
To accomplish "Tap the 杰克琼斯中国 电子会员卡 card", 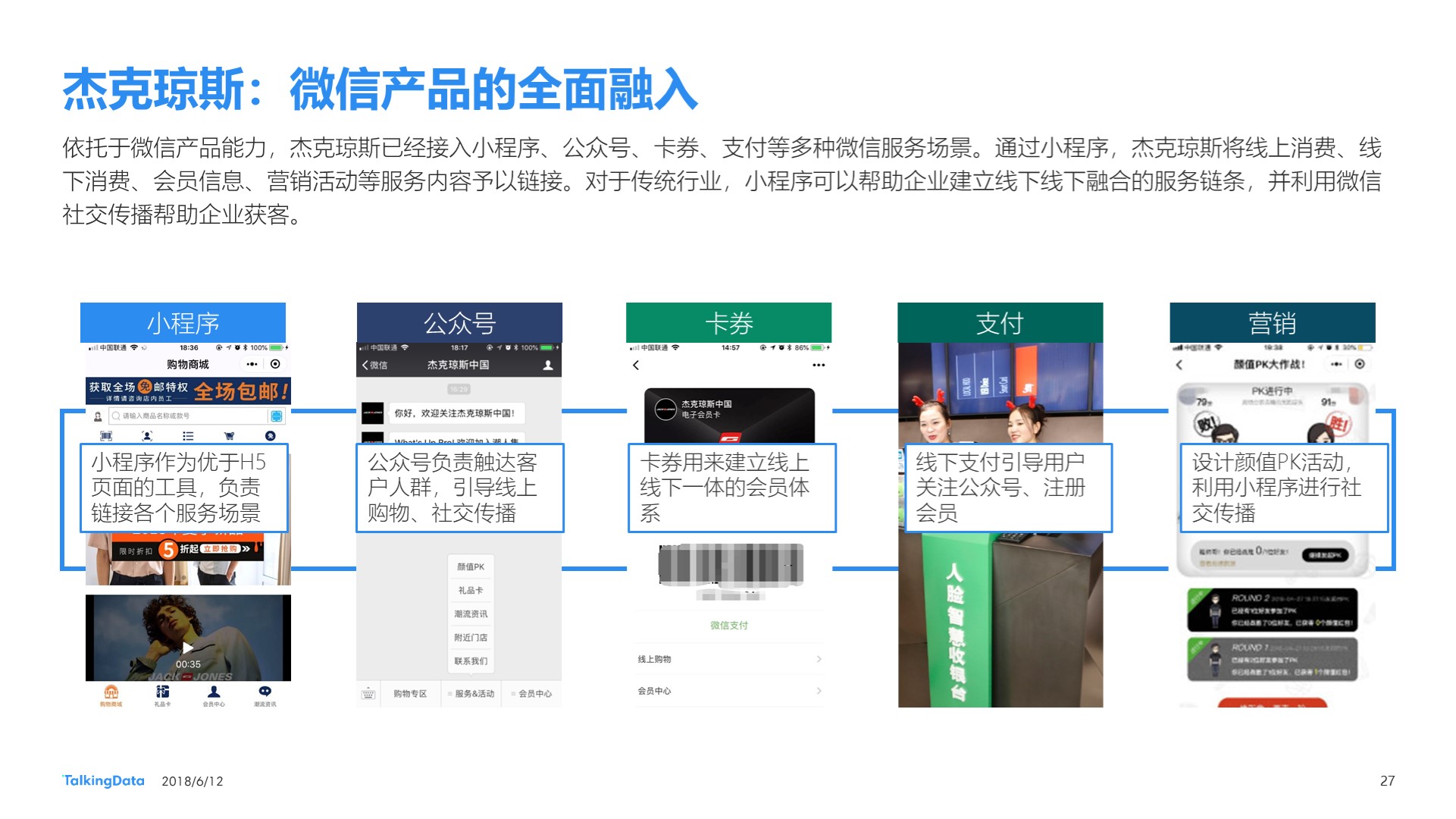I will tap(729, 416).
